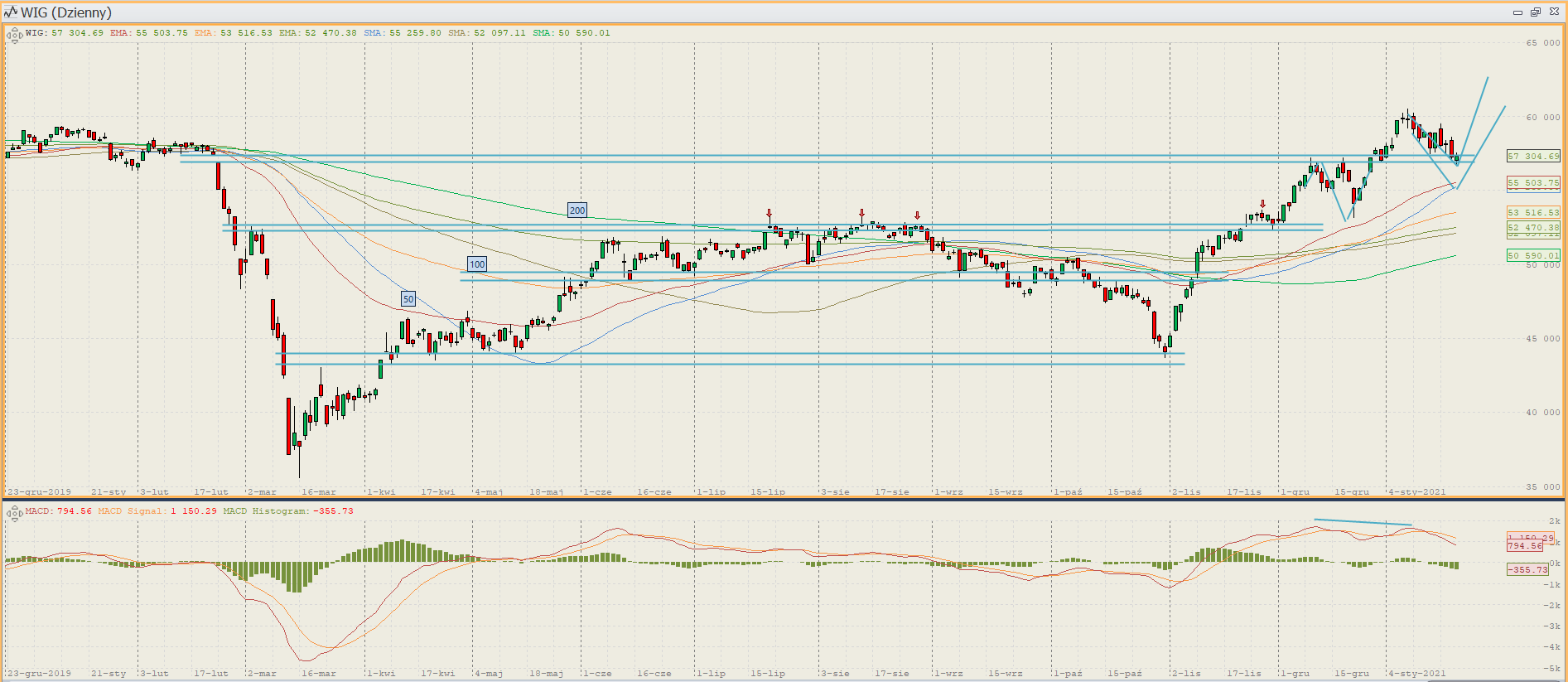Minimize the WIG chart window

[1517, 12]
